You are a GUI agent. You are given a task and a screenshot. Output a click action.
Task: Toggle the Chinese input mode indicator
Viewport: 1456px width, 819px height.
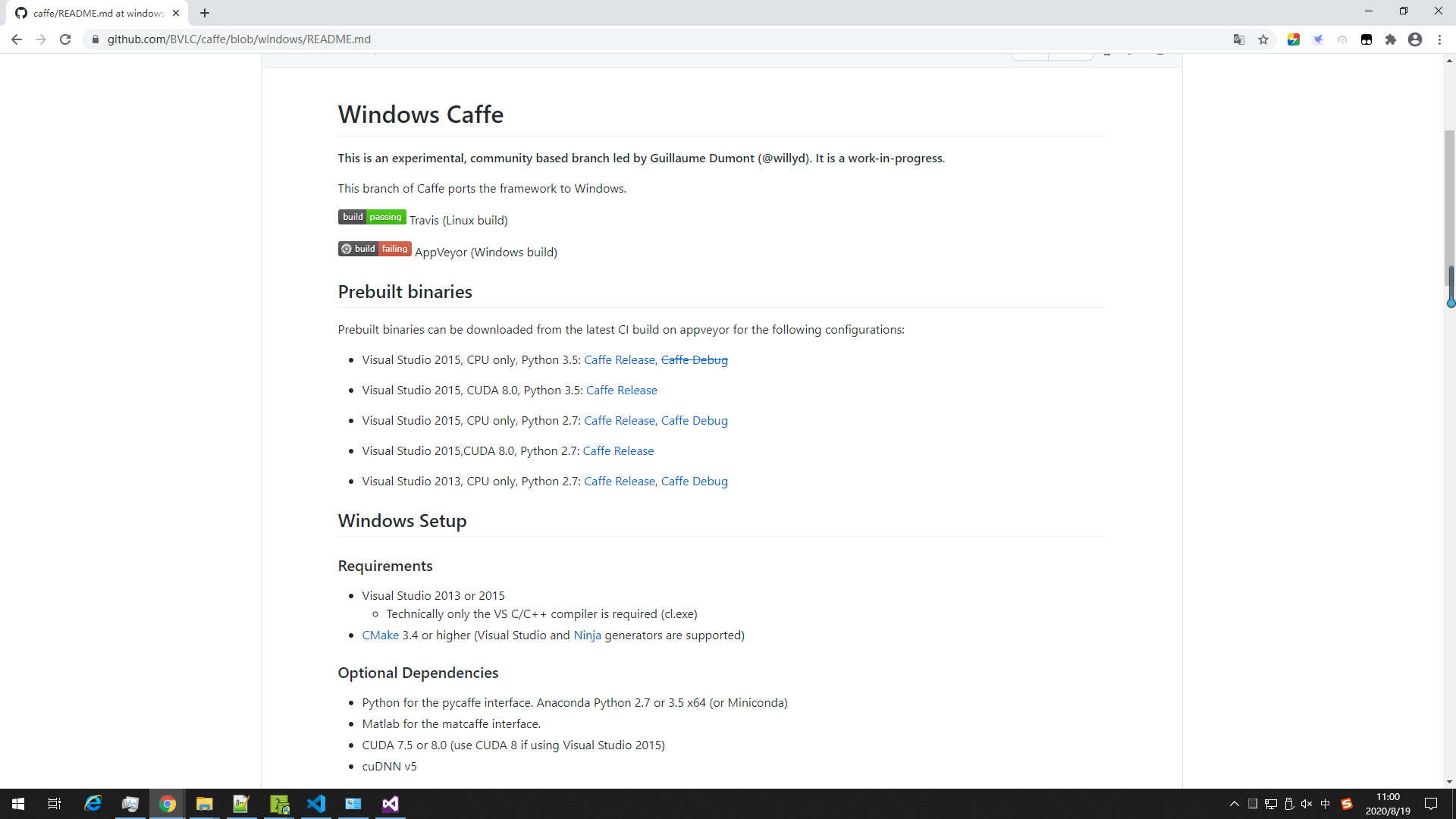pyautogui.click(x=1325, y=804)
